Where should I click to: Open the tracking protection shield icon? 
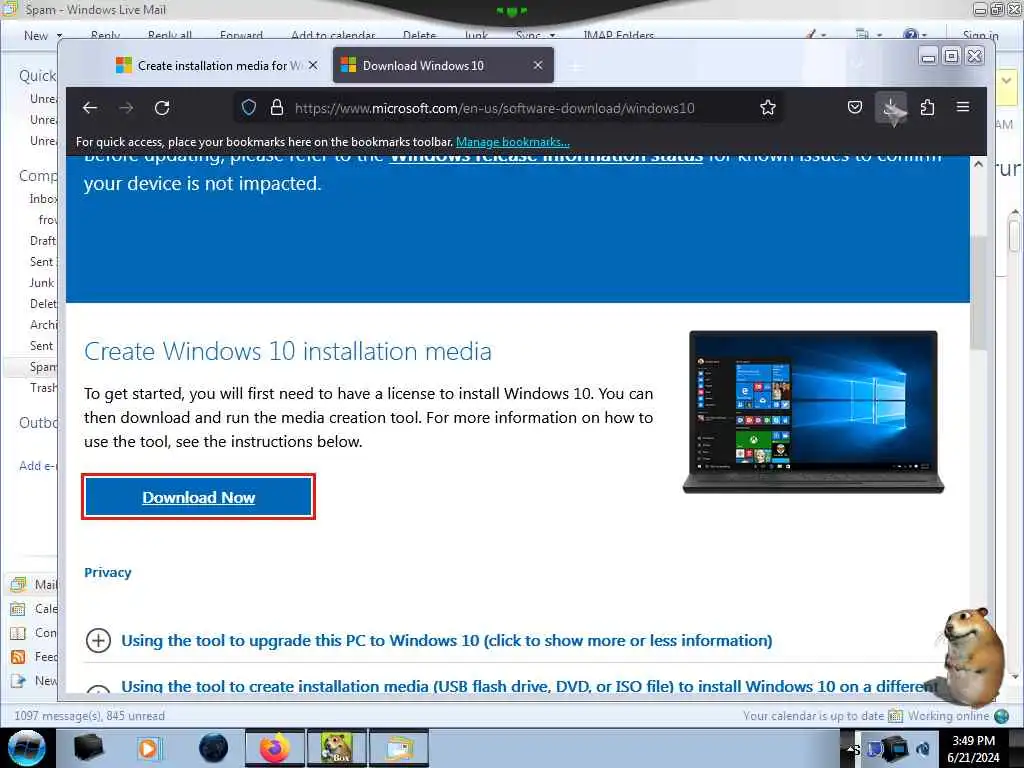coord(249,108)
